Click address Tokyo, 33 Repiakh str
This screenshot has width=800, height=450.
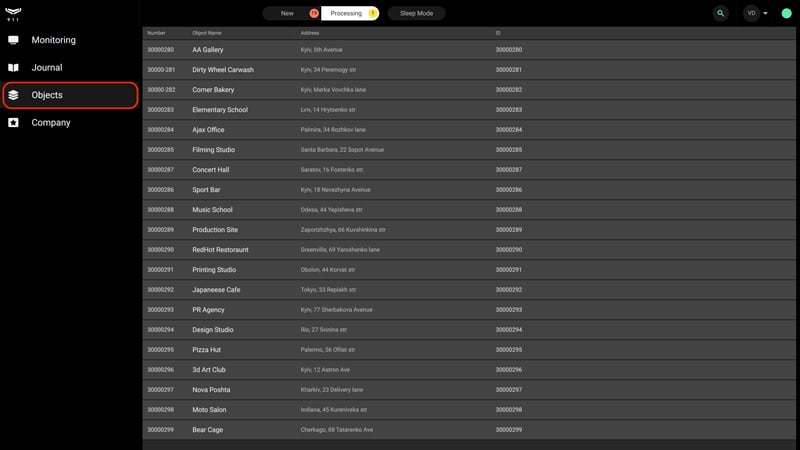328,289
